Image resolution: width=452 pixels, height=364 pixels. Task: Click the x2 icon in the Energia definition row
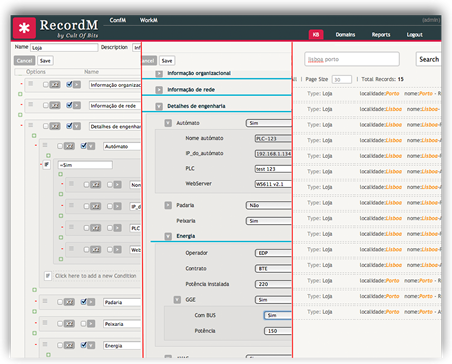69,345
